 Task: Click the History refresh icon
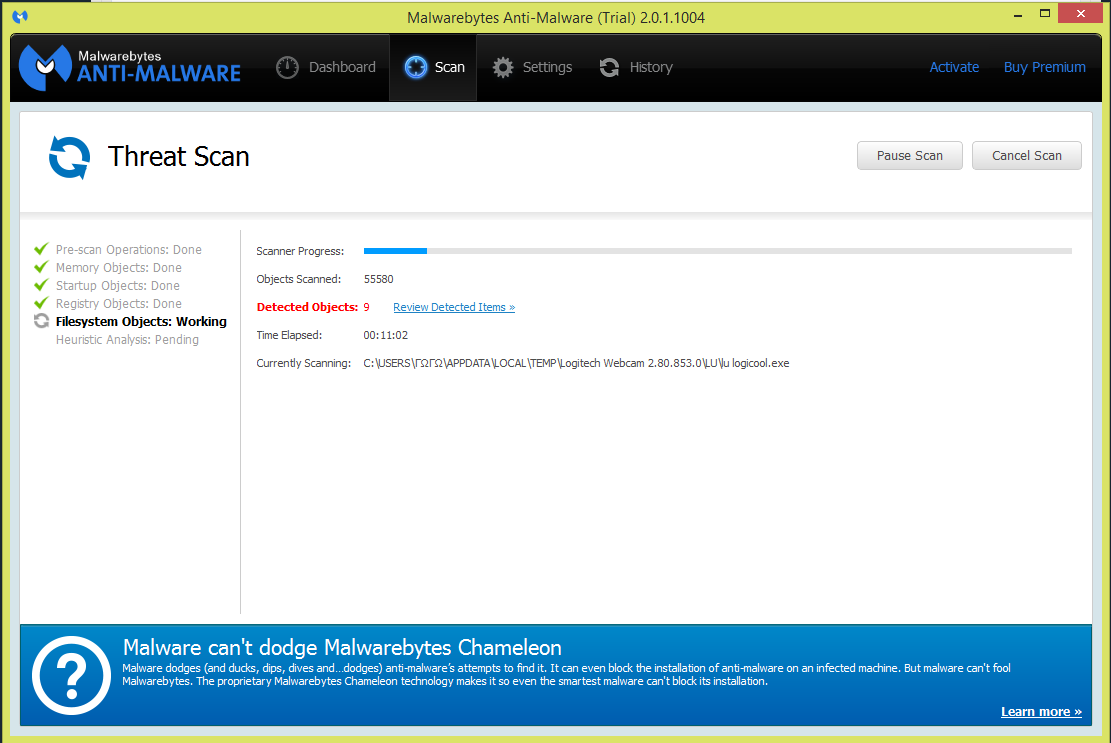point(609,67)
